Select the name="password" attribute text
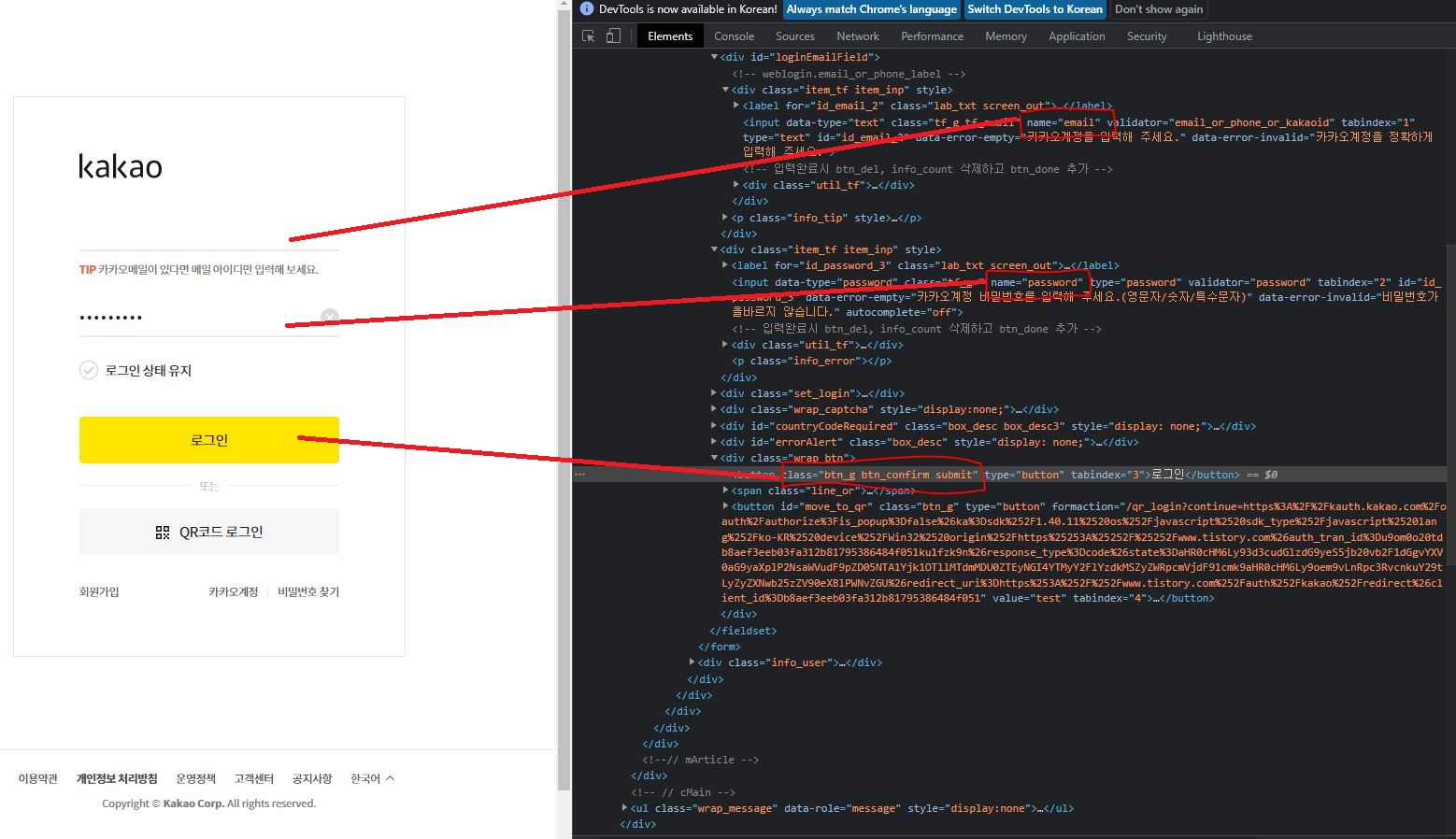 1036,282
